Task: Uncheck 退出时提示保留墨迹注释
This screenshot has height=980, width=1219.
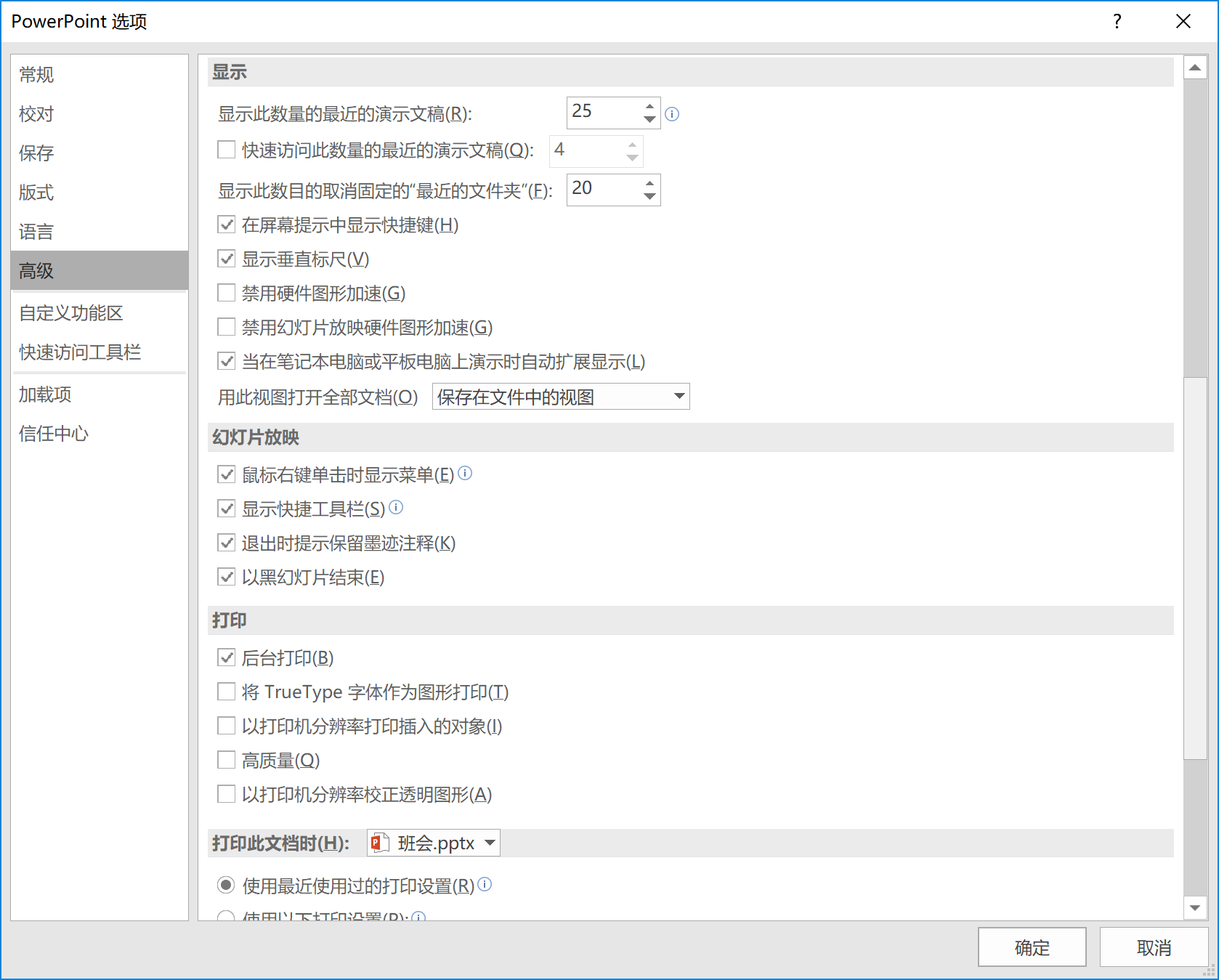Action: click(227, 543)
